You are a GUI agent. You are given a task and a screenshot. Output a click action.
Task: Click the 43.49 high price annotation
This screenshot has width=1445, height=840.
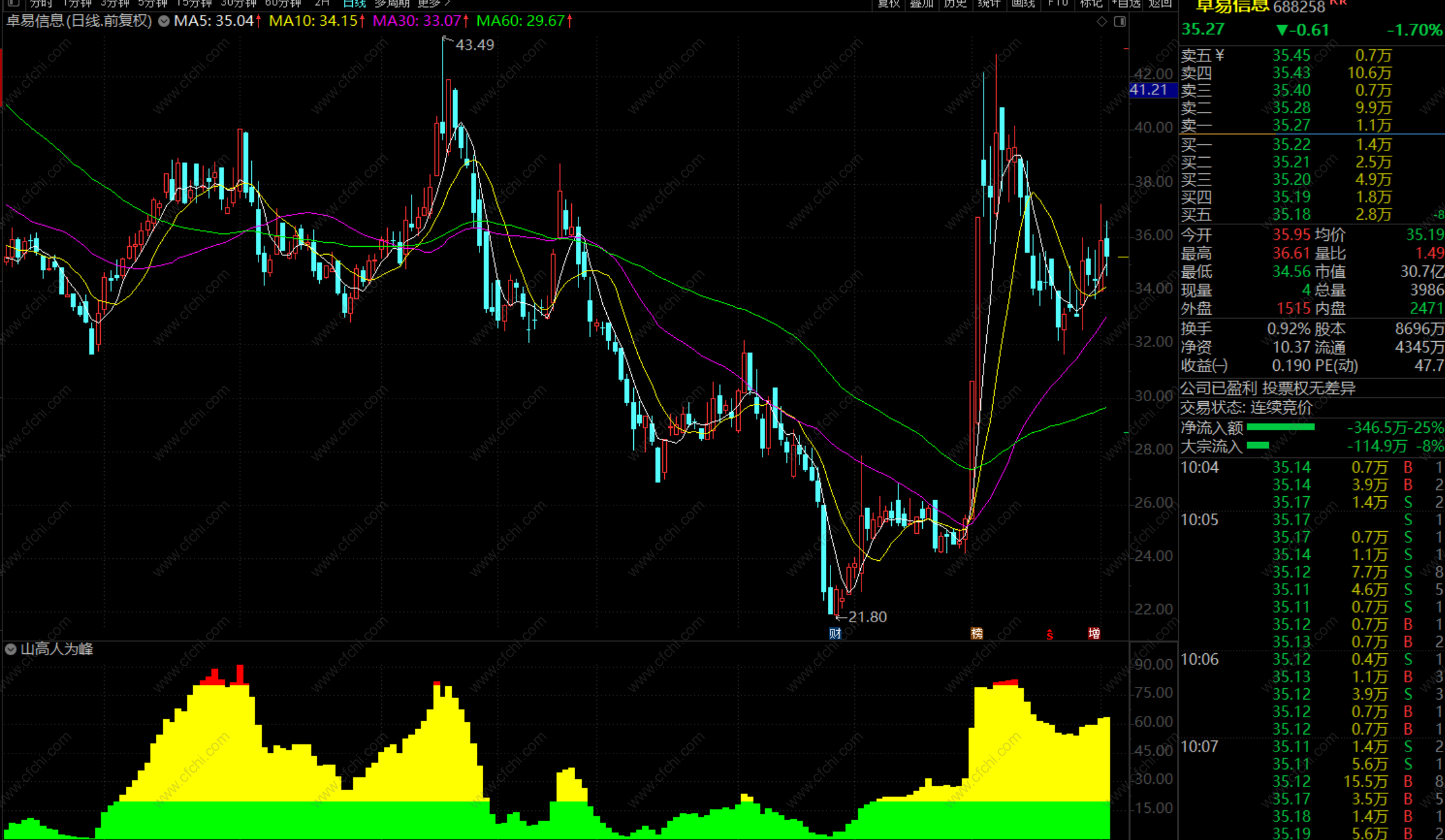[x=474, y=45]
